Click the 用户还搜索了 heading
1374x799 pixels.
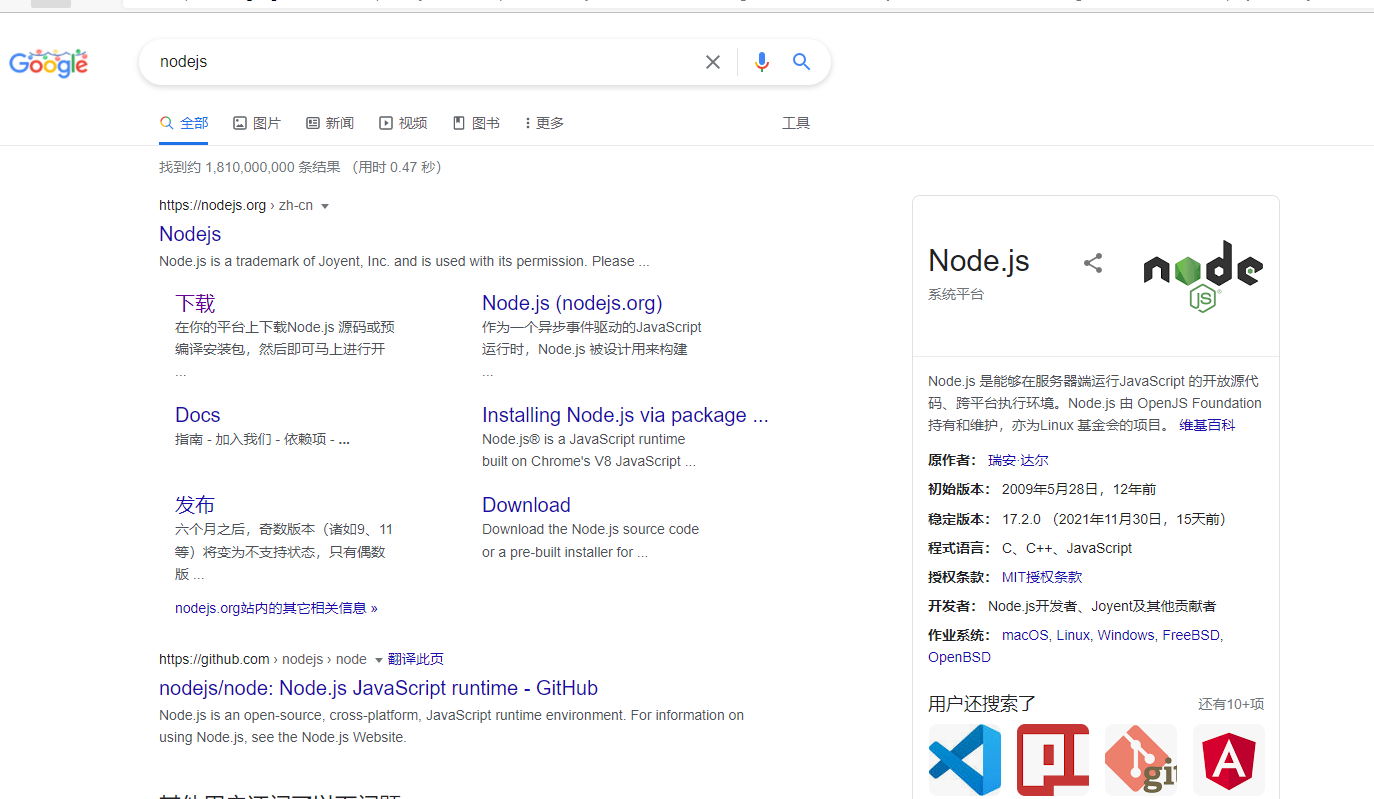[982, 704]
